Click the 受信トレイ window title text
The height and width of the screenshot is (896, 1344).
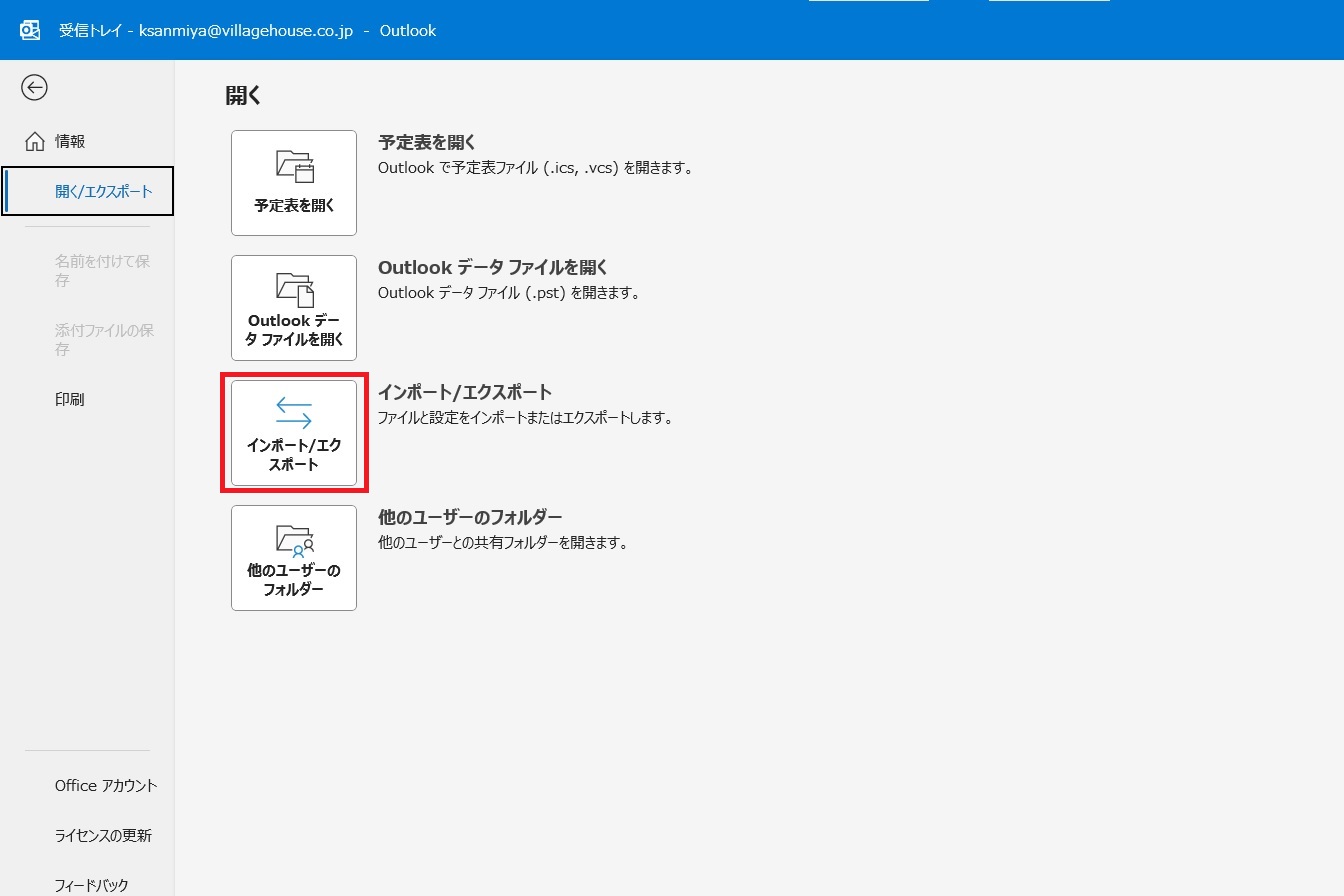[x=247, y=31]
